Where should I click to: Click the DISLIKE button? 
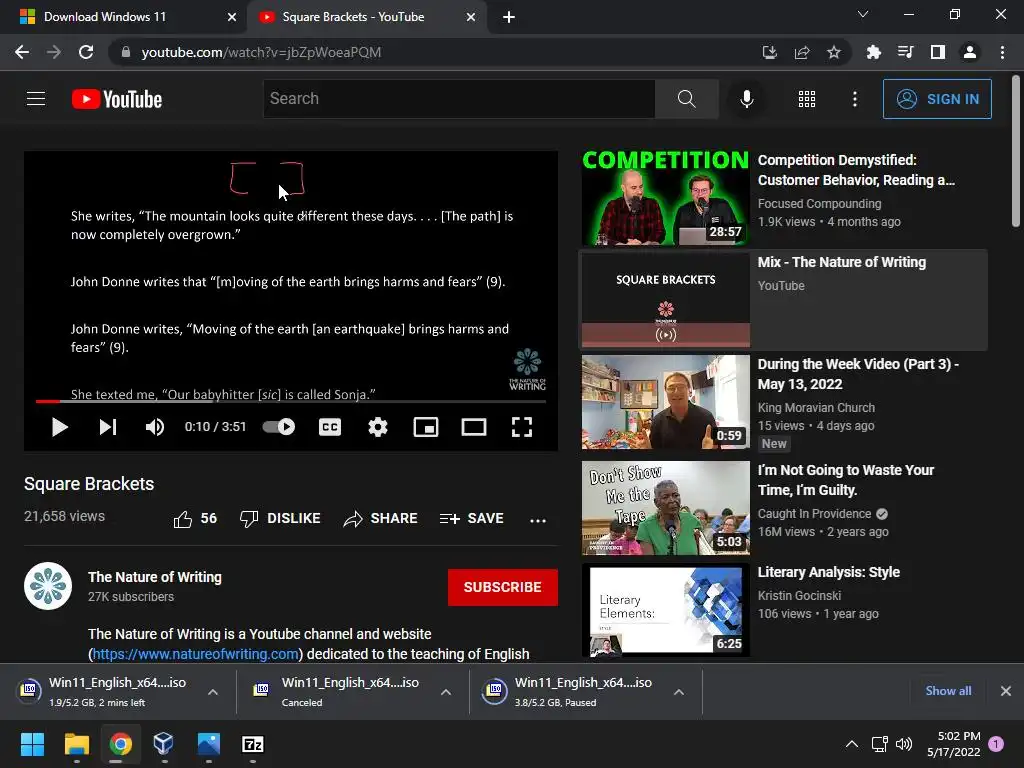(280, 519)
